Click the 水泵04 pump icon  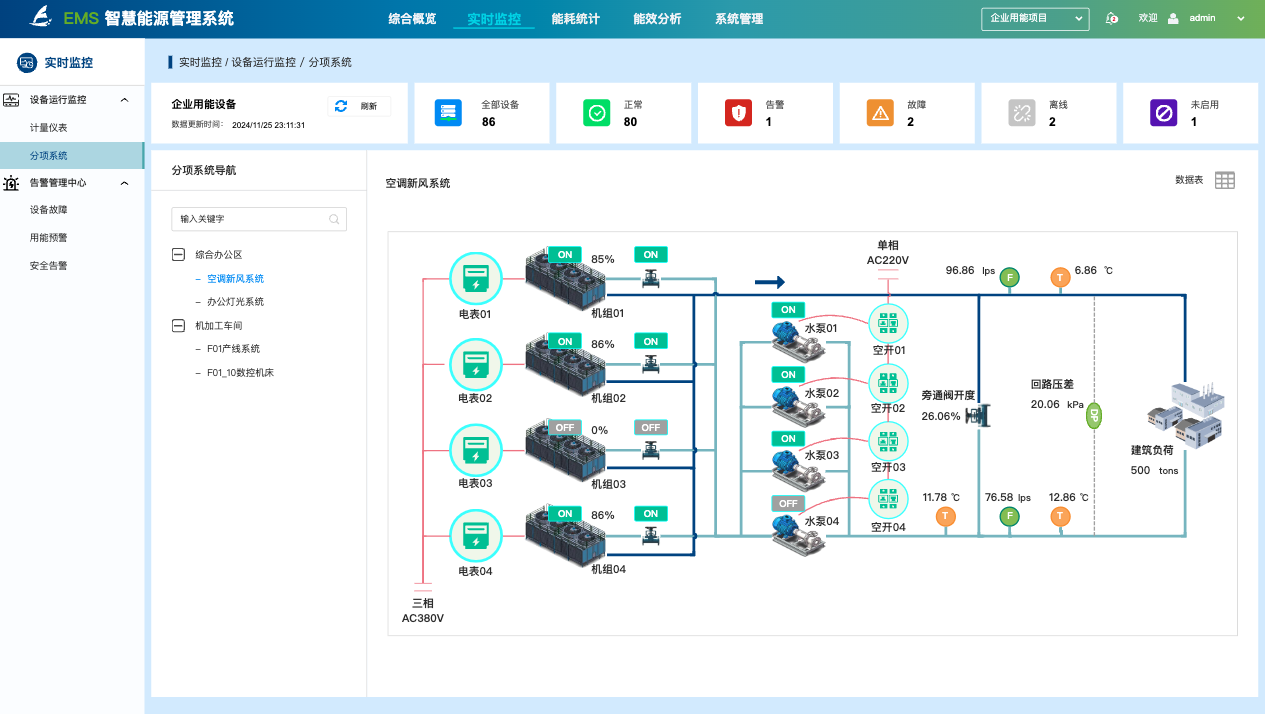coord(797,530)
